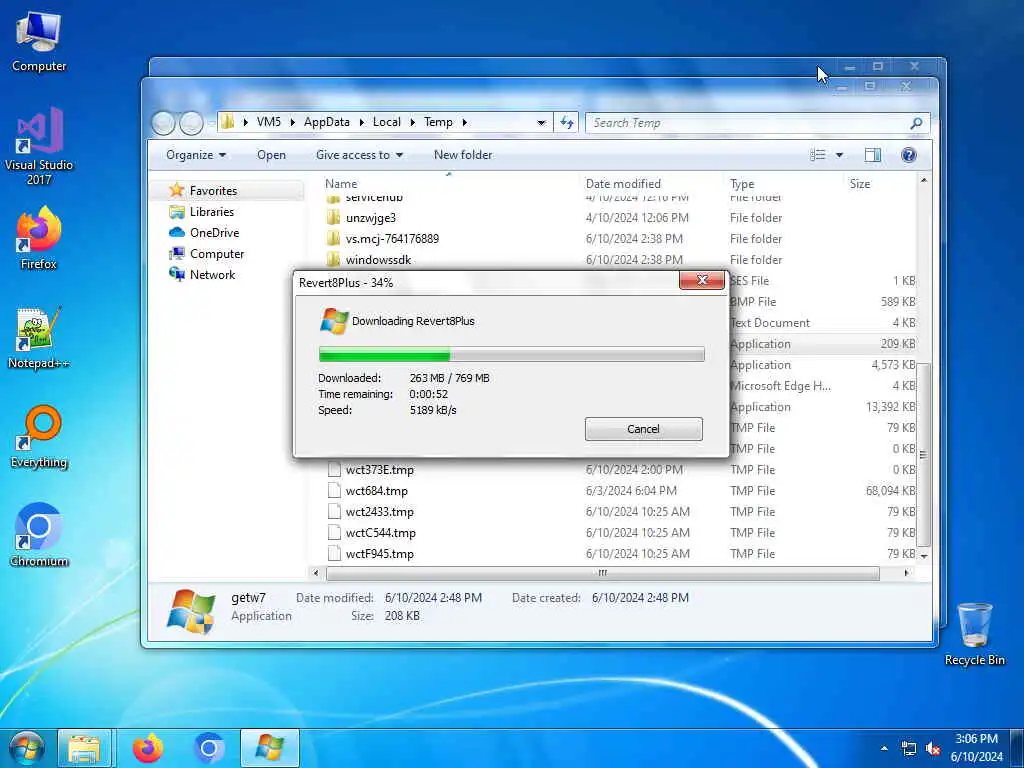Click the search magnifier icon

(x=916, y=123)
